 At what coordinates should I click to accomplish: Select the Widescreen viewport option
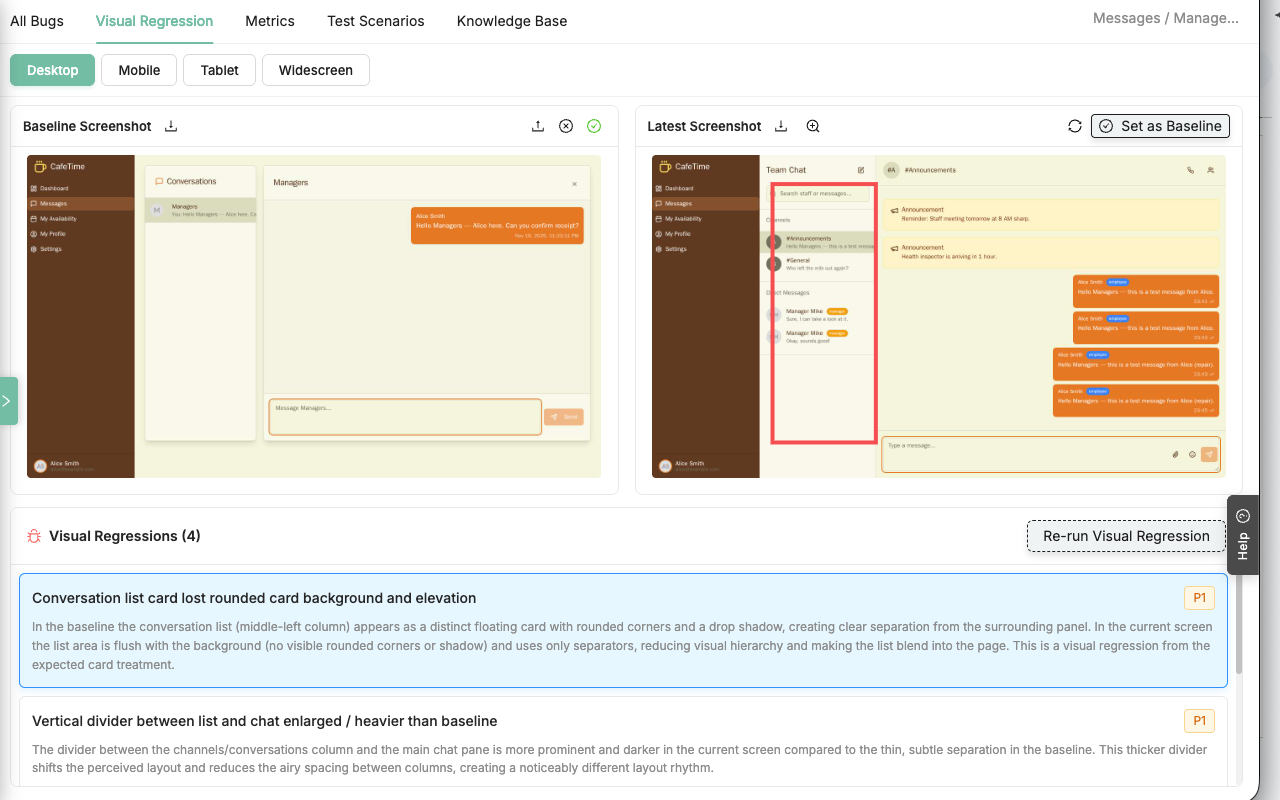316,70
